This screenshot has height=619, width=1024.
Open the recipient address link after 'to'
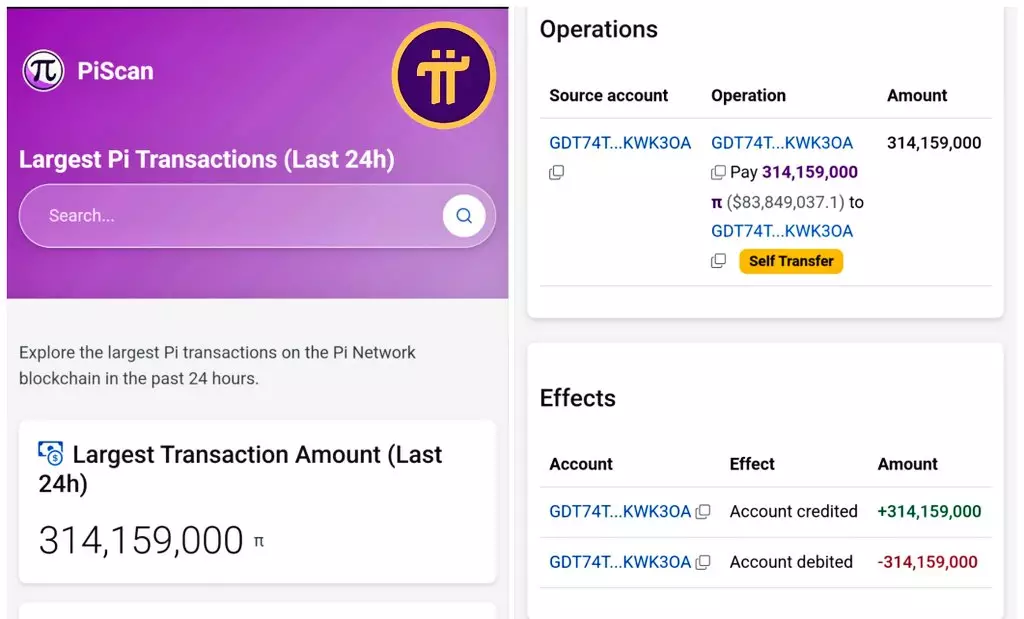782,231
